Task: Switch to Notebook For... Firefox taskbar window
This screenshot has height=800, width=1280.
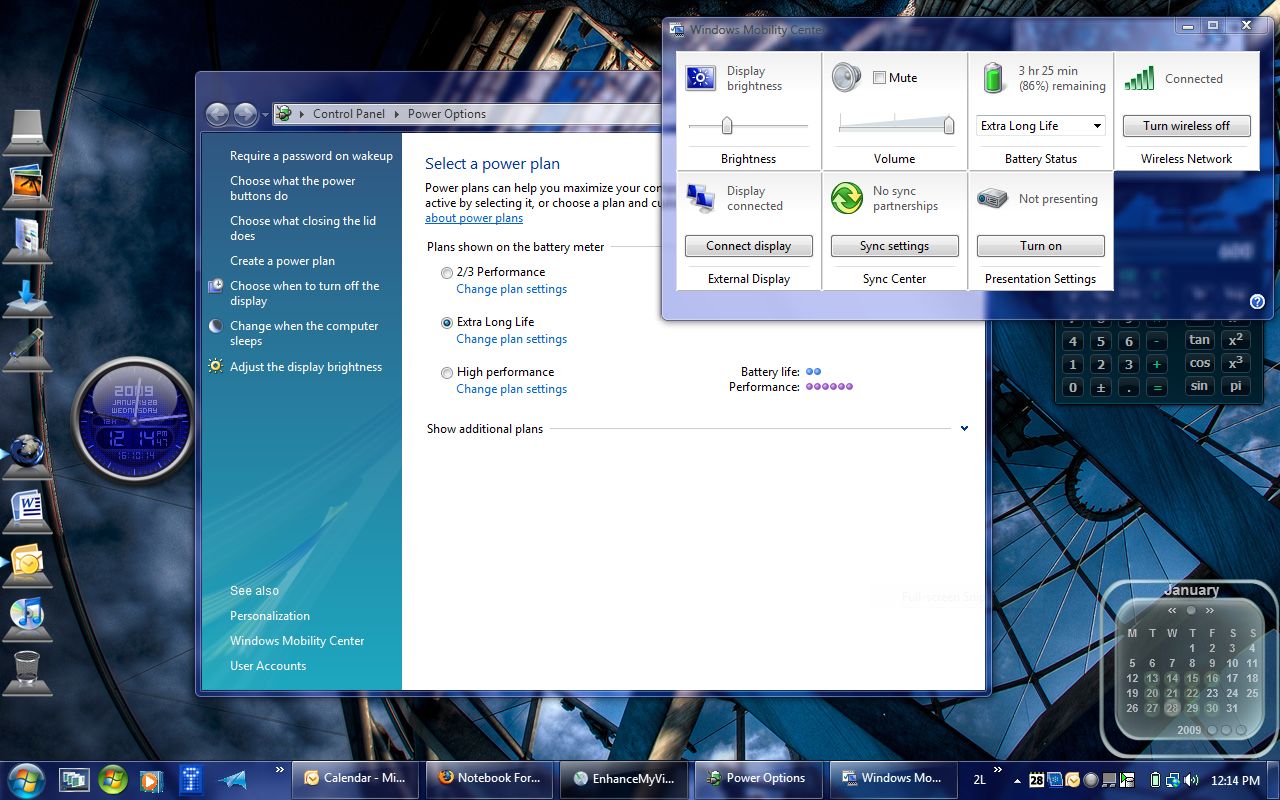Action: (x=489, y=778)
